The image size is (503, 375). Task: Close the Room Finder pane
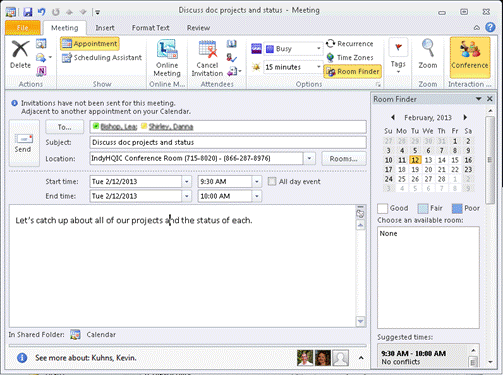click(x=490, y=99)
